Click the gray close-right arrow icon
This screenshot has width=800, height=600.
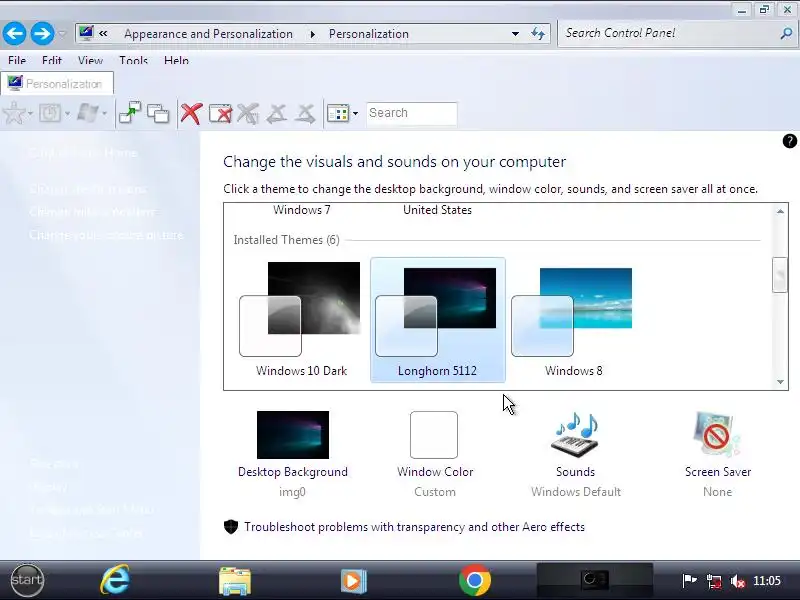coord(306,113)
